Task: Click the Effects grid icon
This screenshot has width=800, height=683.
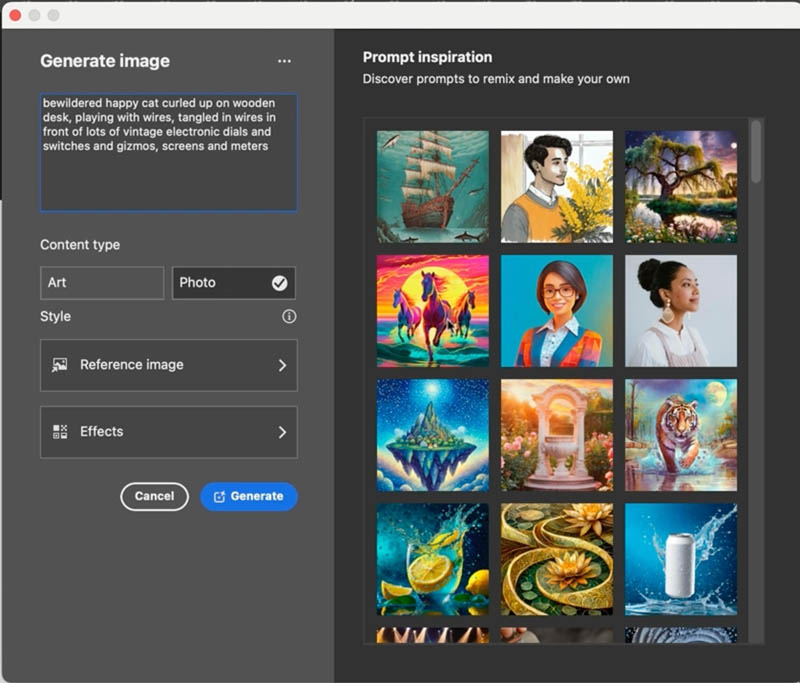Action: (60, 432)
